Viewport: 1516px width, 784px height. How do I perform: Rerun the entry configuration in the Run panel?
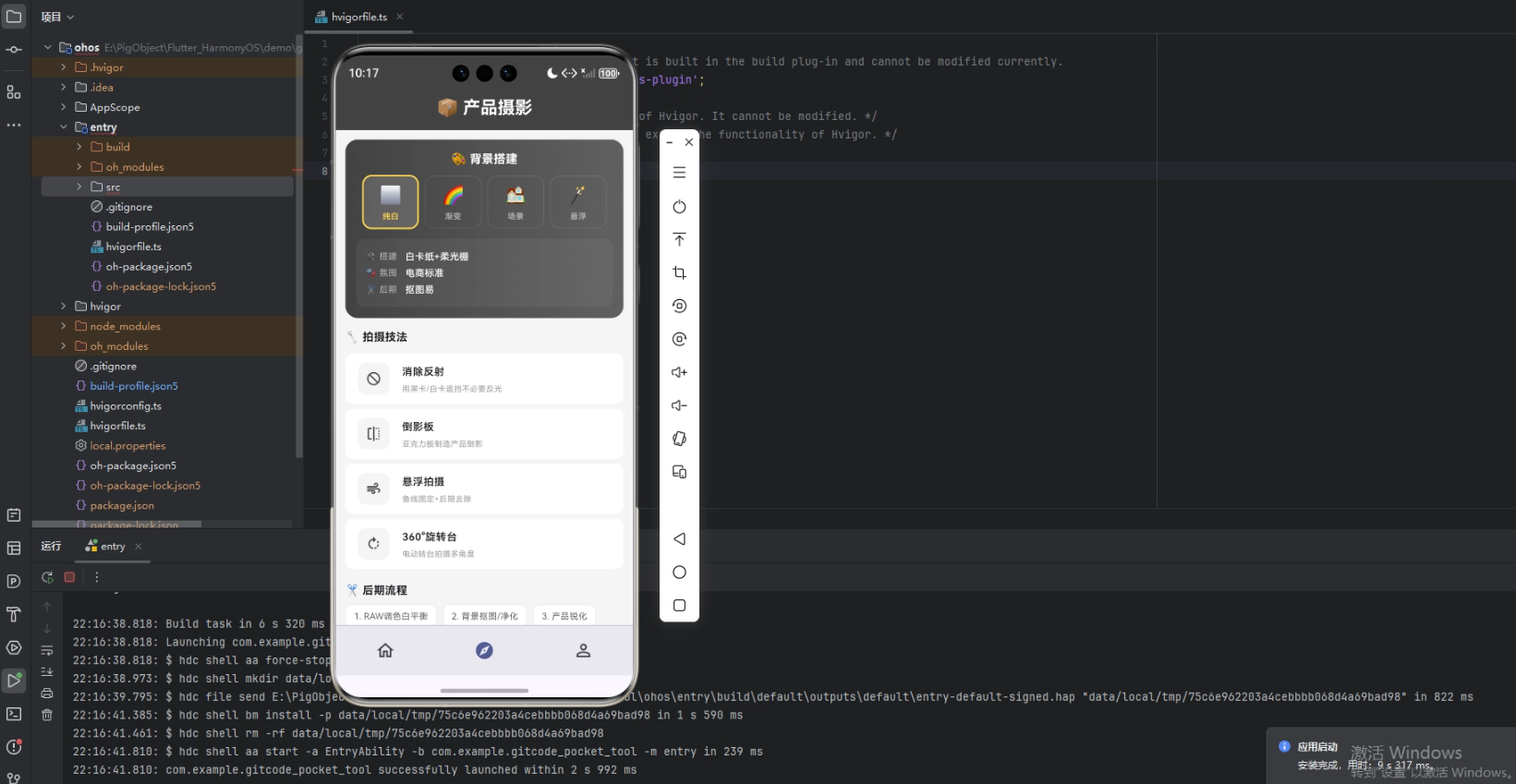click(47, 577)
